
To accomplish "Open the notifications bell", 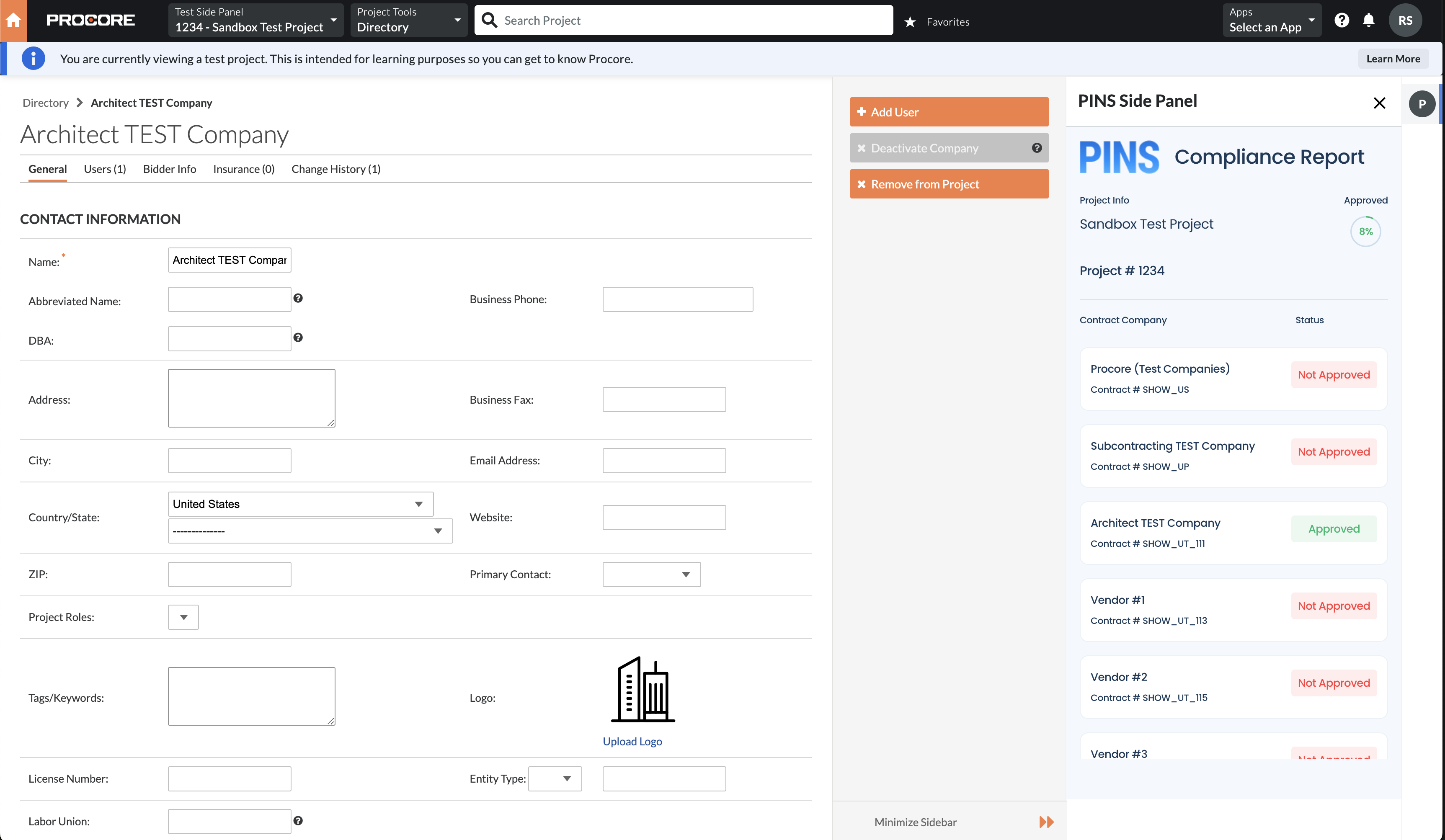I will coord(1369,21).
